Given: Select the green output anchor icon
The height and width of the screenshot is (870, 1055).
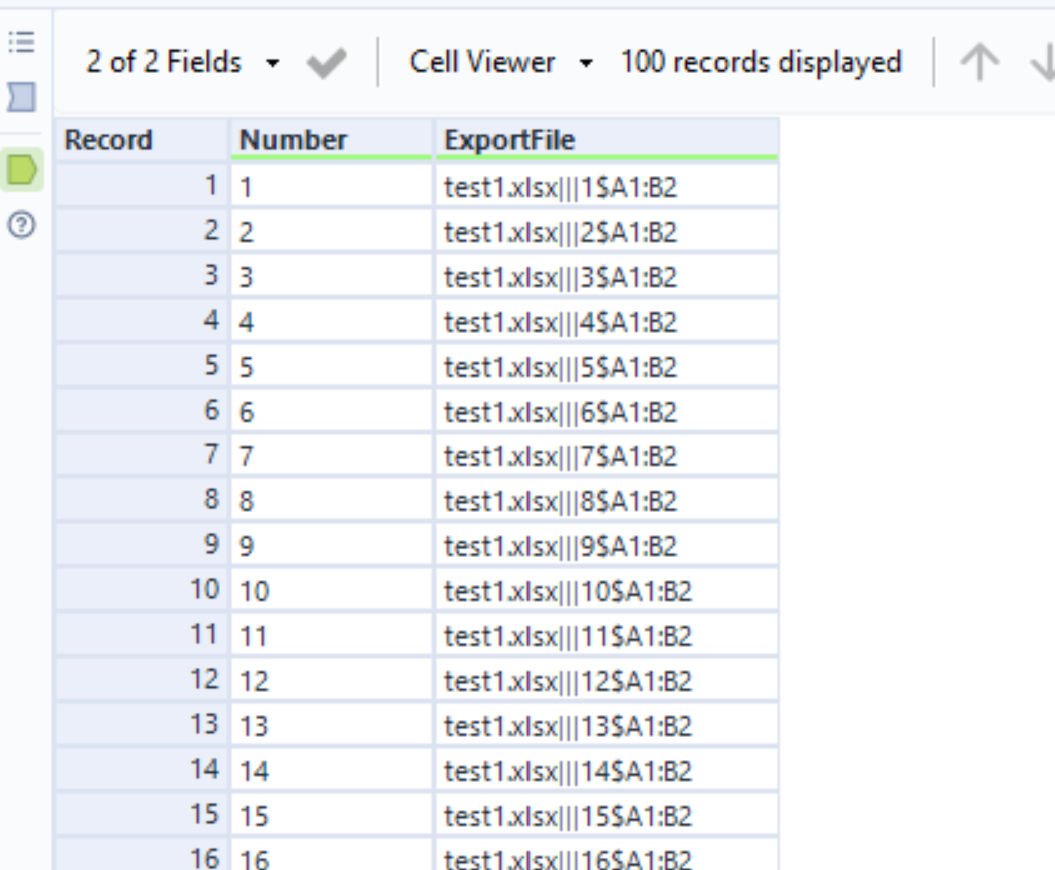Looking at the screenshot, I should pos(22,171).
